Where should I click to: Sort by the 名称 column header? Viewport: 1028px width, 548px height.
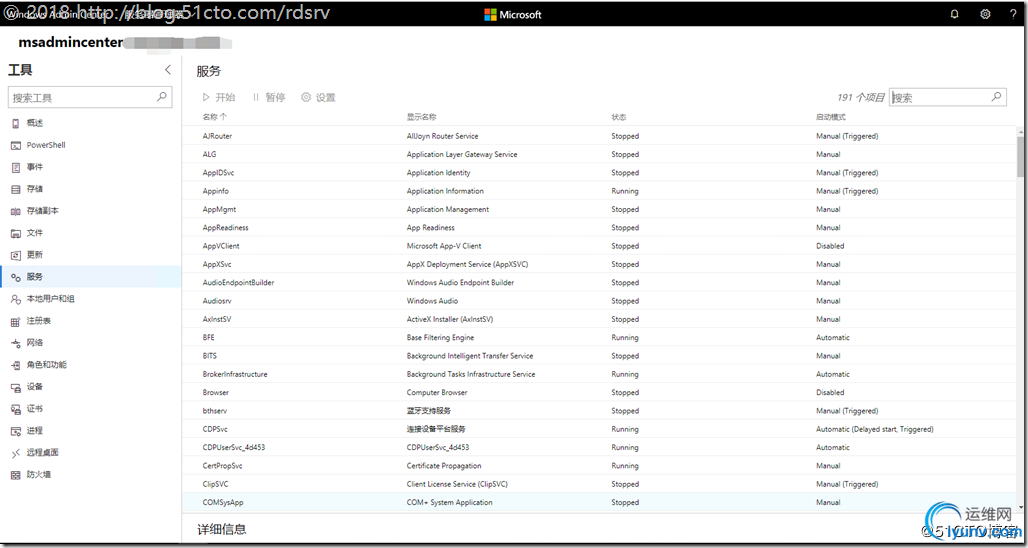215,117
